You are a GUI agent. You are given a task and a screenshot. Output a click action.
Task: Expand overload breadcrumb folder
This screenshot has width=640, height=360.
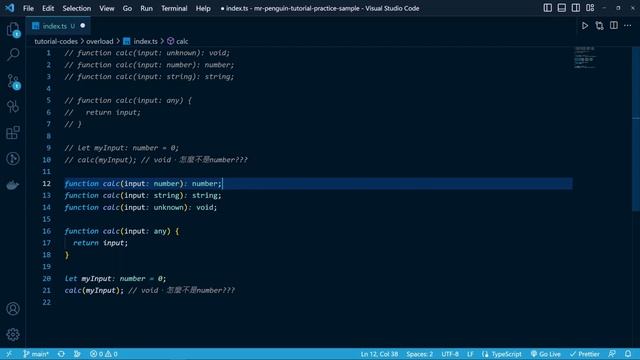click(x=100, y=41)
